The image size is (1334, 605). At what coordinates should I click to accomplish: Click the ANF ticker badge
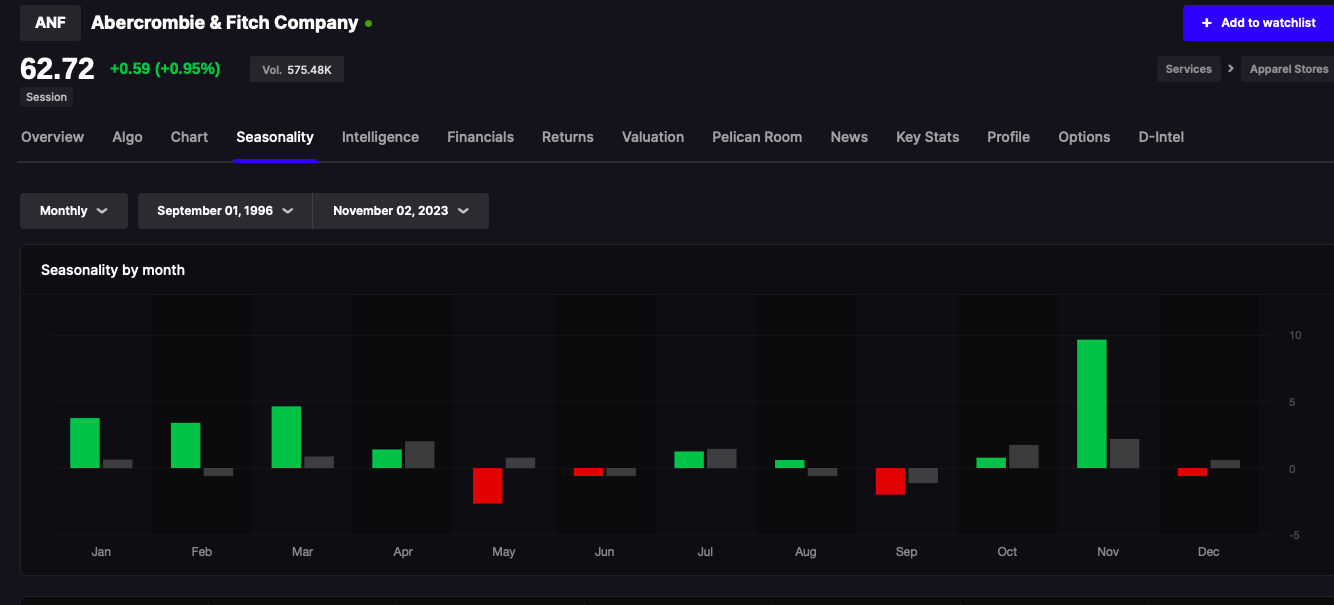(51, 22)
